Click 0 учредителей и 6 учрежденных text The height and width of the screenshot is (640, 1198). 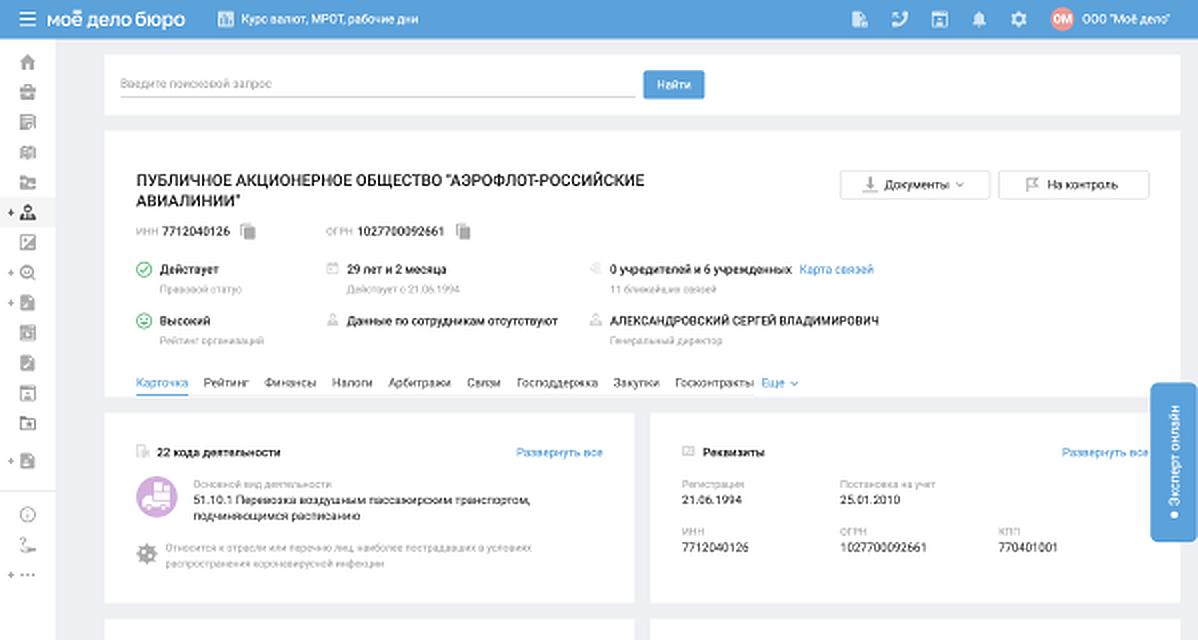(x=701, y=269)
